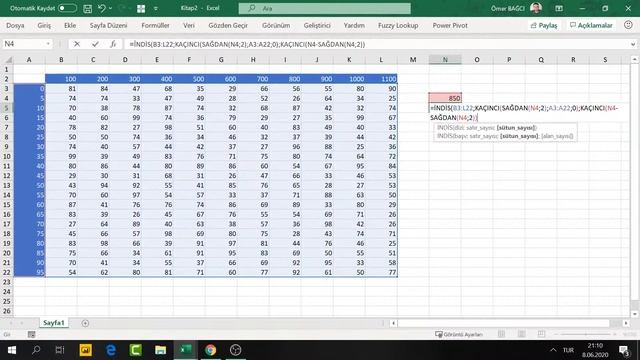
Task: Open Ribbon Display Options icon
Action: 559,8
